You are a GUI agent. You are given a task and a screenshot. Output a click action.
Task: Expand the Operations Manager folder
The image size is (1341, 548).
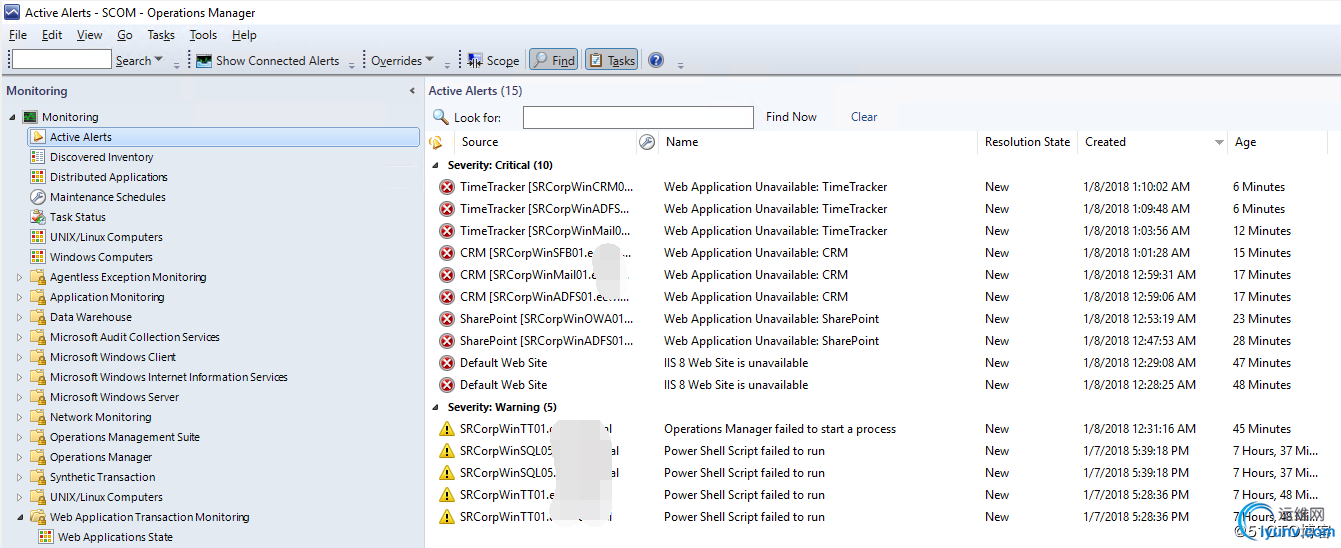19,457
